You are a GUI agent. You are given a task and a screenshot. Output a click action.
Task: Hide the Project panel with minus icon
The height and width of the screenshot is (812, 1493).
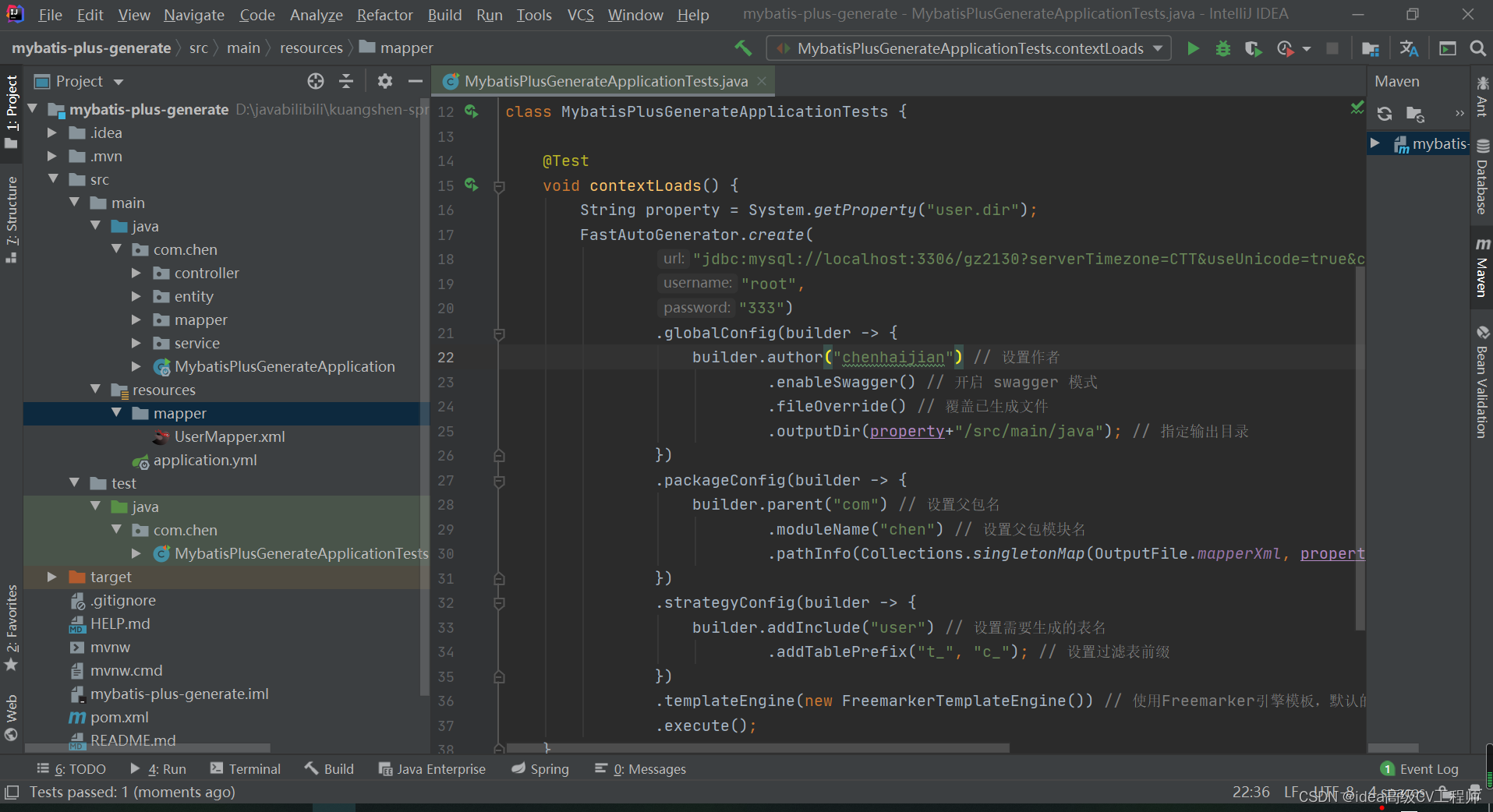tap(416, 81)
